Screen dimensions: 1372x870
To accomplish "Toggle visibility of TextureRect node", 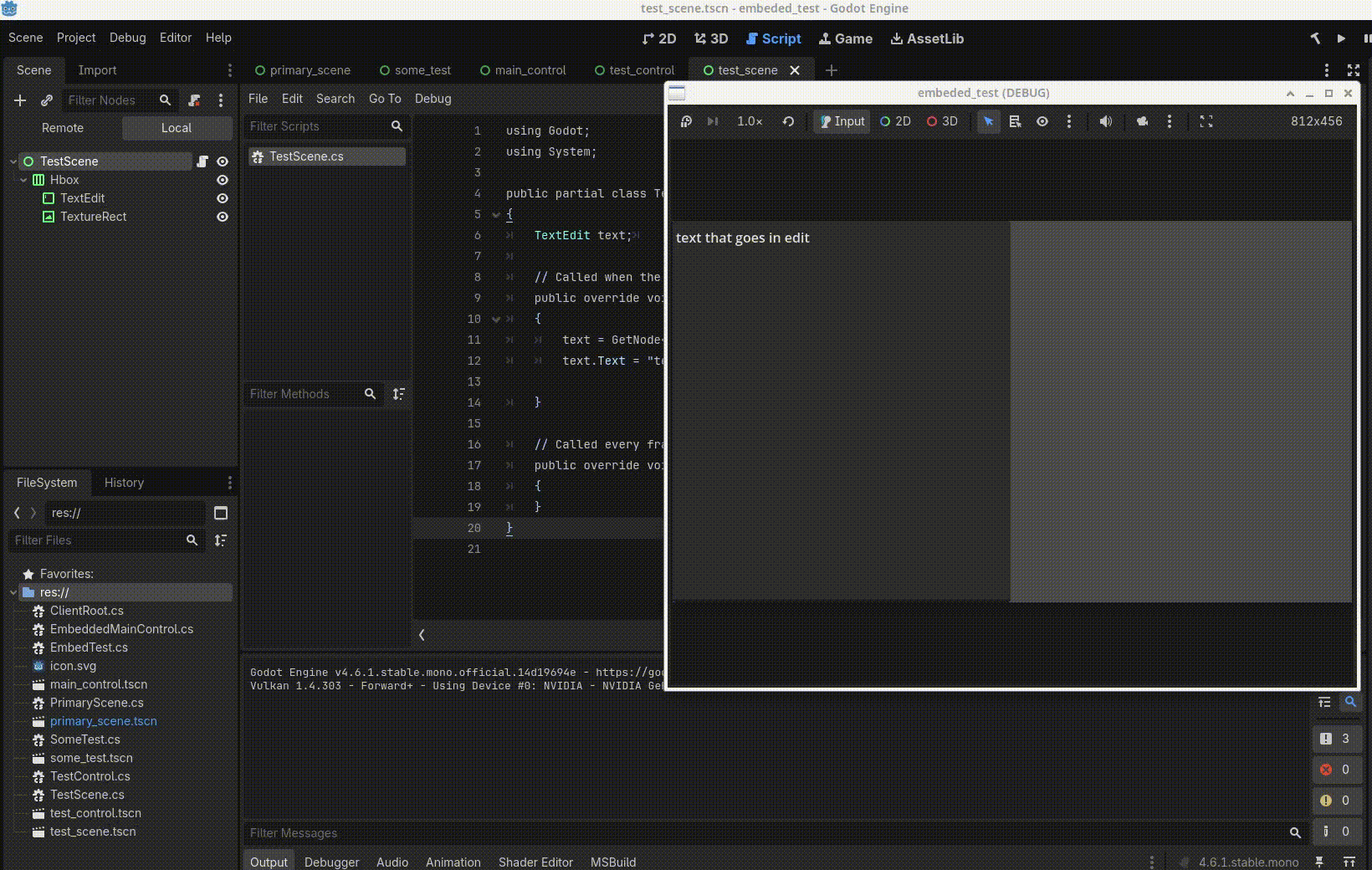I will point(223,217).
